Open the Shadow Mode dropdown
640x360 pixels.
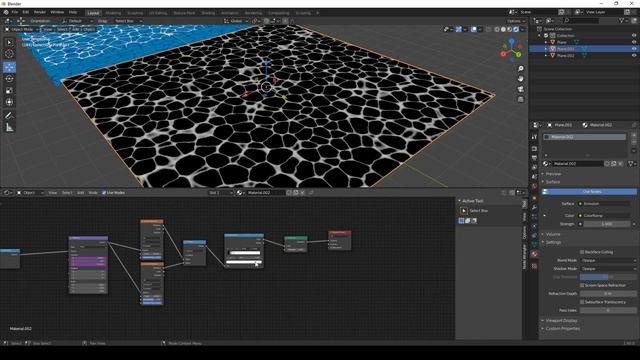click(x=608, y=269)
